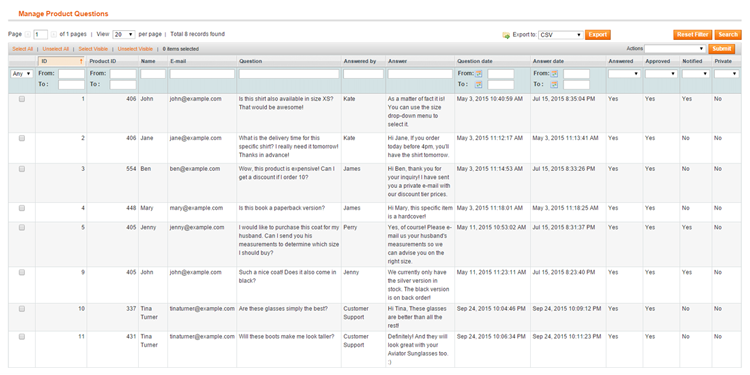The width and height of the screenshot is (750, 375).
Task: Click 'Are these glasses simply the best?'
Action: click(x=283, y=309)
